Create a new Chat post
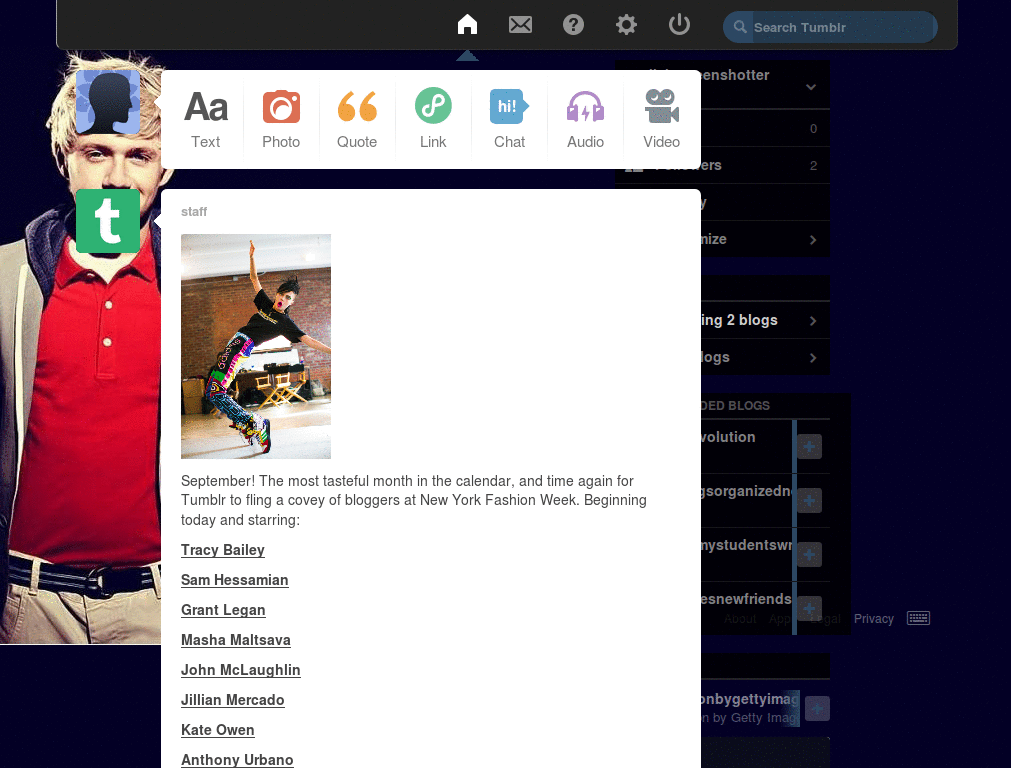Image resolution: width=1024 pixels, height=768 pixels. pyautogui.click(x=509, y=119)
